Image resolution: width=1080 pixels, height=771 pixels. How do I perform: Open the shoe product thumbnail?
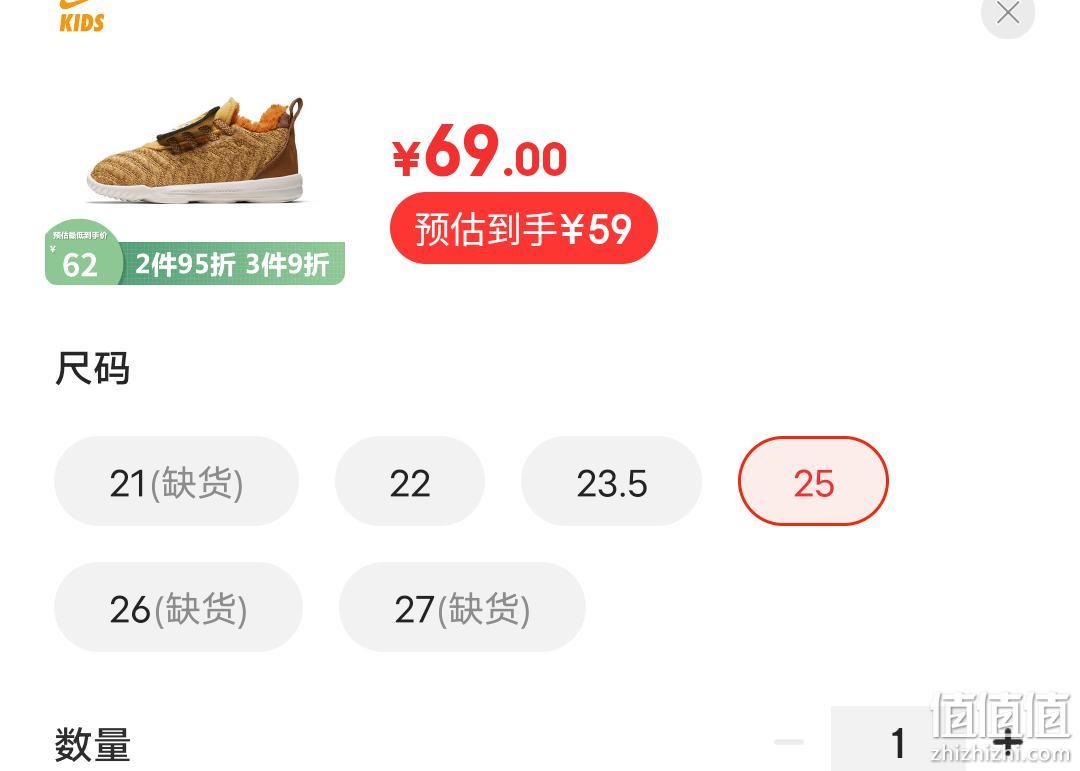(196, 150)
